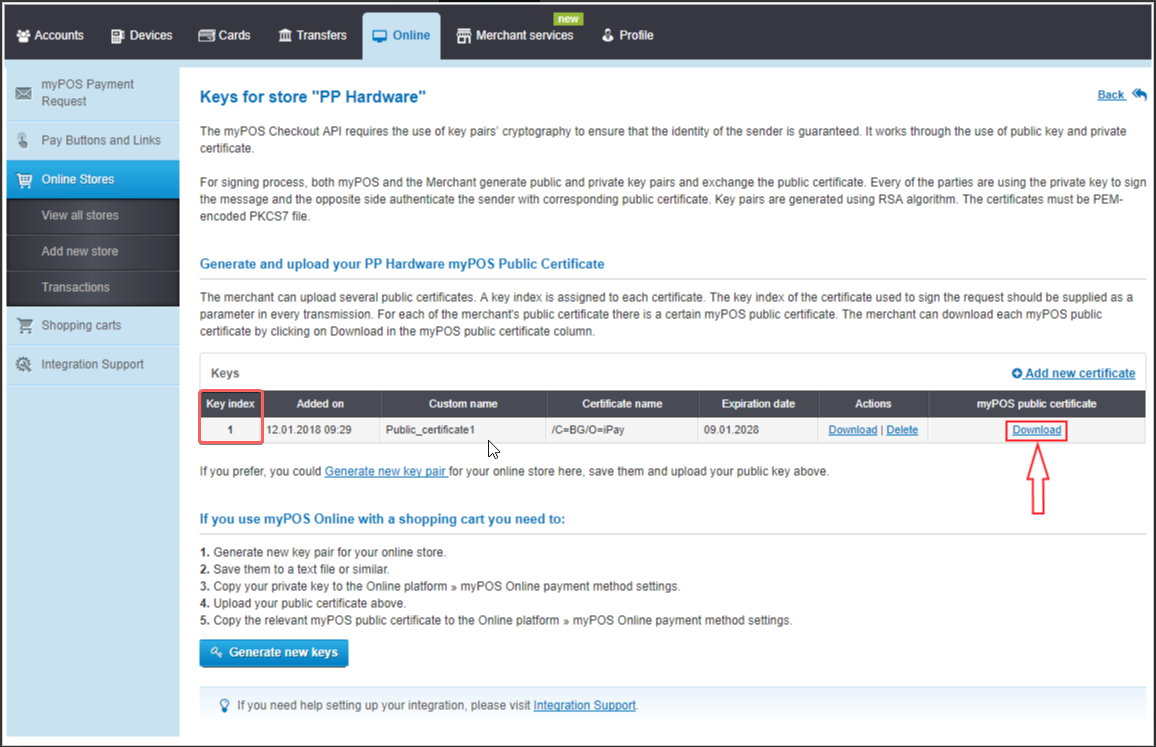This screenshot has width=1156, height=747.
Task: Click the Merchant services storefront icon
Action: (464, 36)
